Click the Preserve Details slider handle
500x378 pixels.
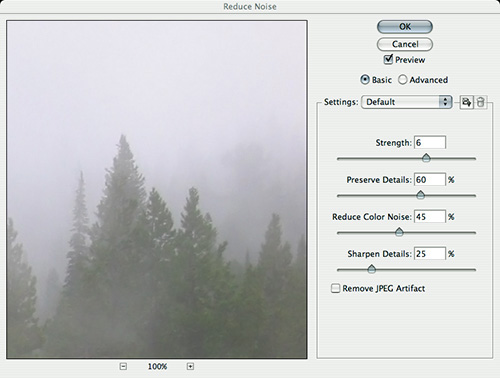(421, 195)
